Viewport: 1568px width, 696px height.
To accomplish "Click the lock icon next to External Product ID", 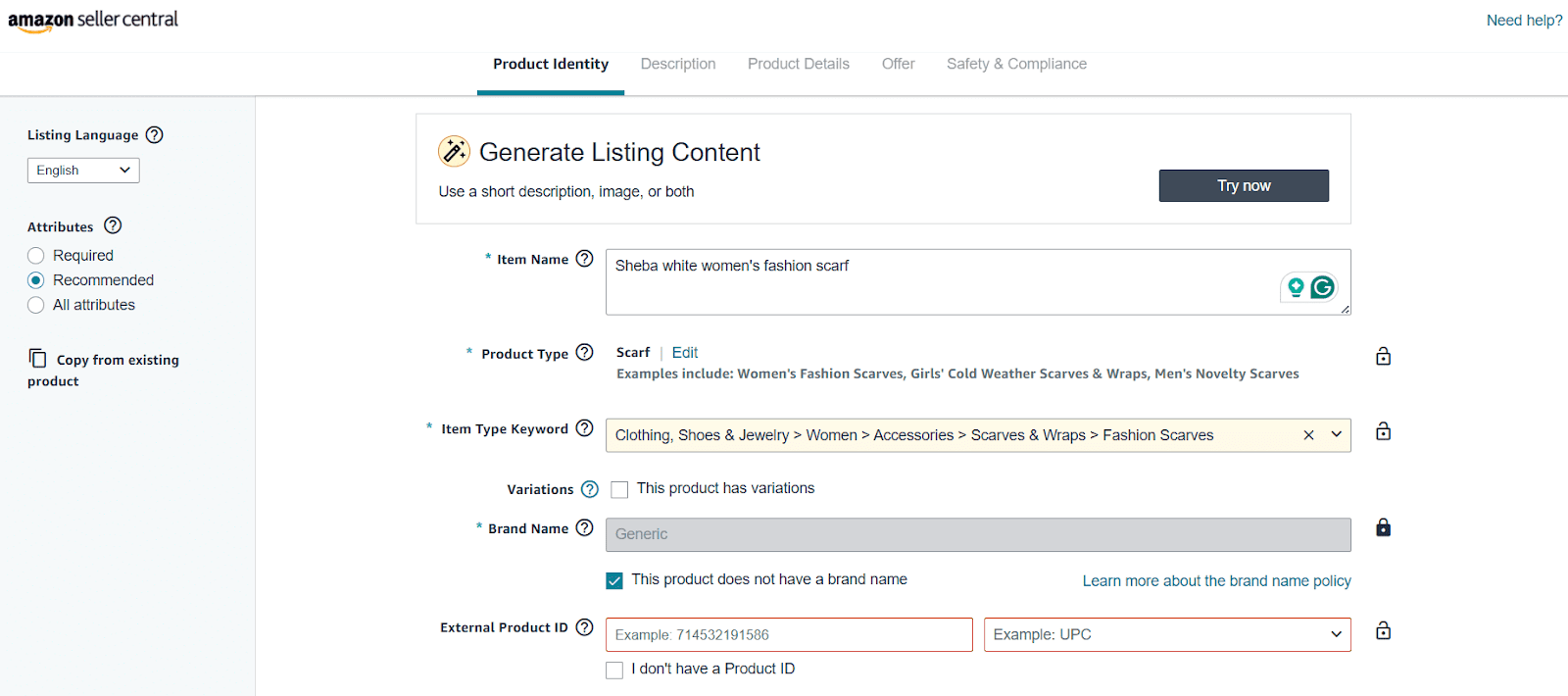I will (x=1382, y=631).
